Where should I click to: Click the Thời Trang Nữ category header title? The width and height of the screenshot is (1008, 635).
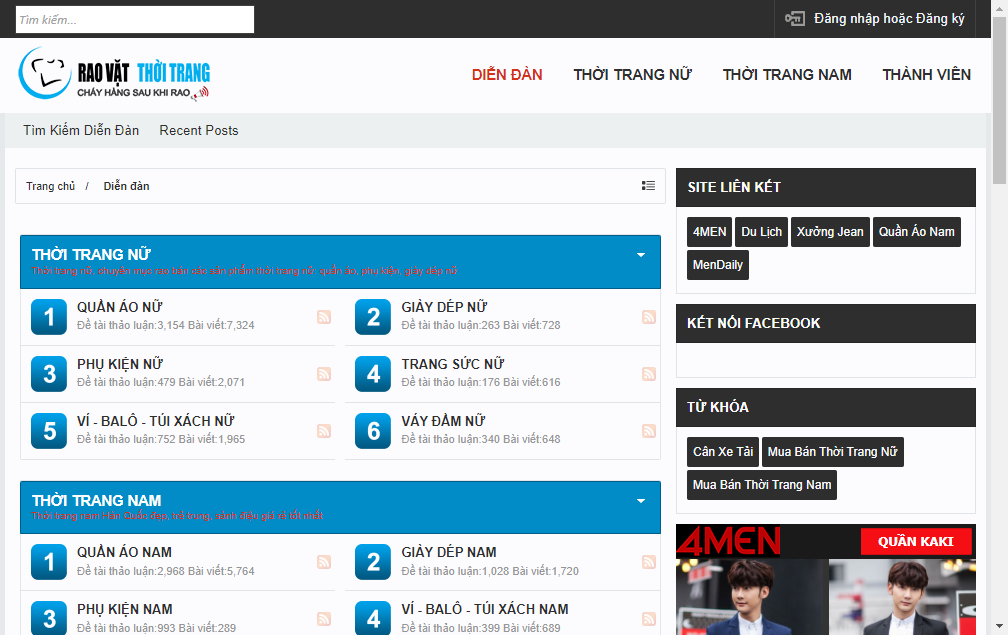click(91, 255)
